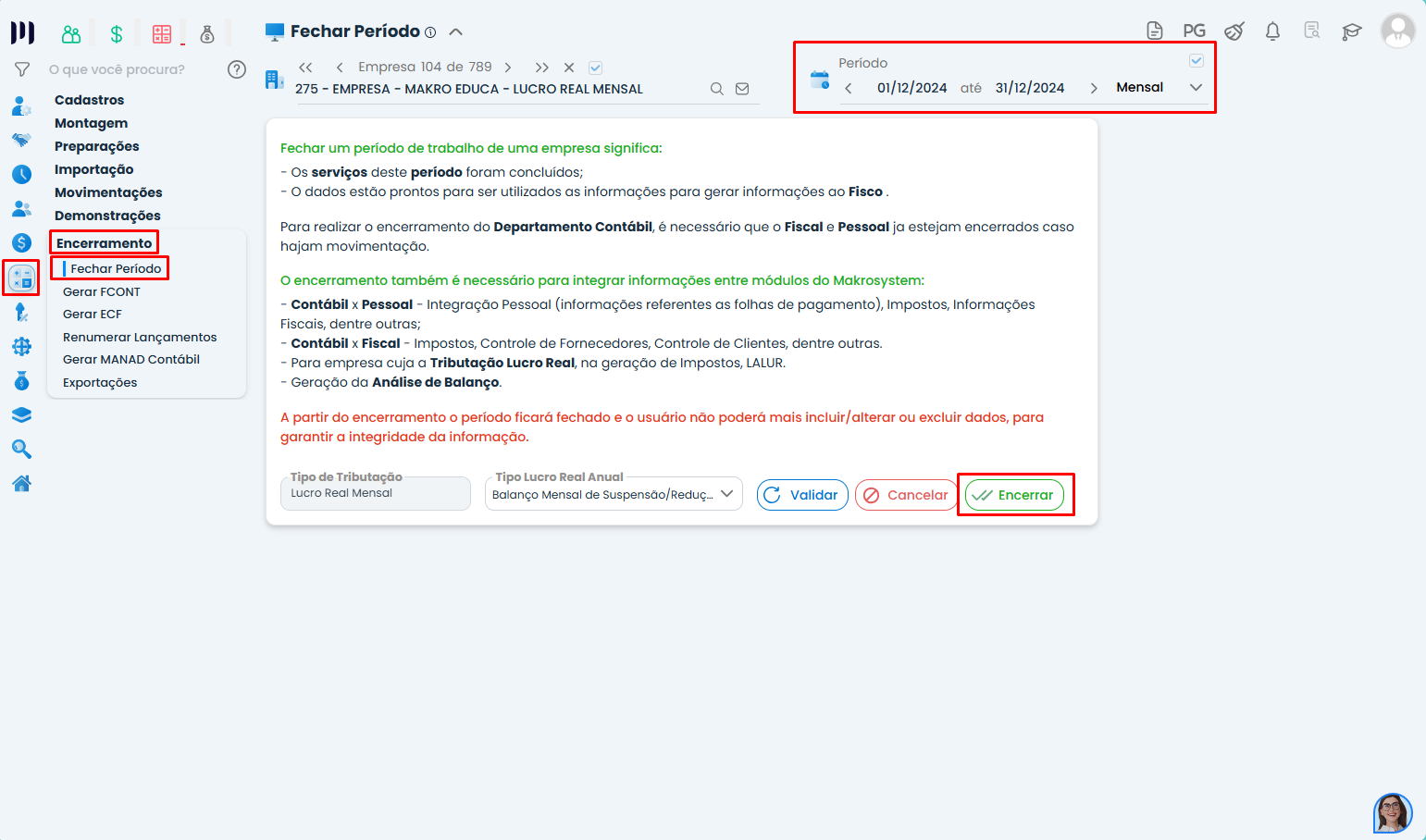Open the graduation cap training icon
Viewport: 1426px width, 840px height.
[x=1352, y=31]
